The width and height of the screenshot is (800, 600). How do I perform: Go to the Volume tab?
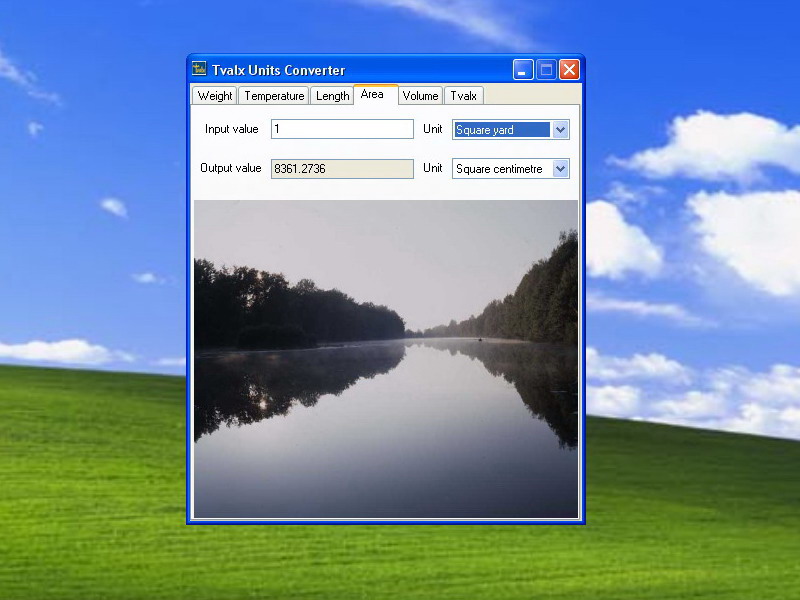pos(420,96)
